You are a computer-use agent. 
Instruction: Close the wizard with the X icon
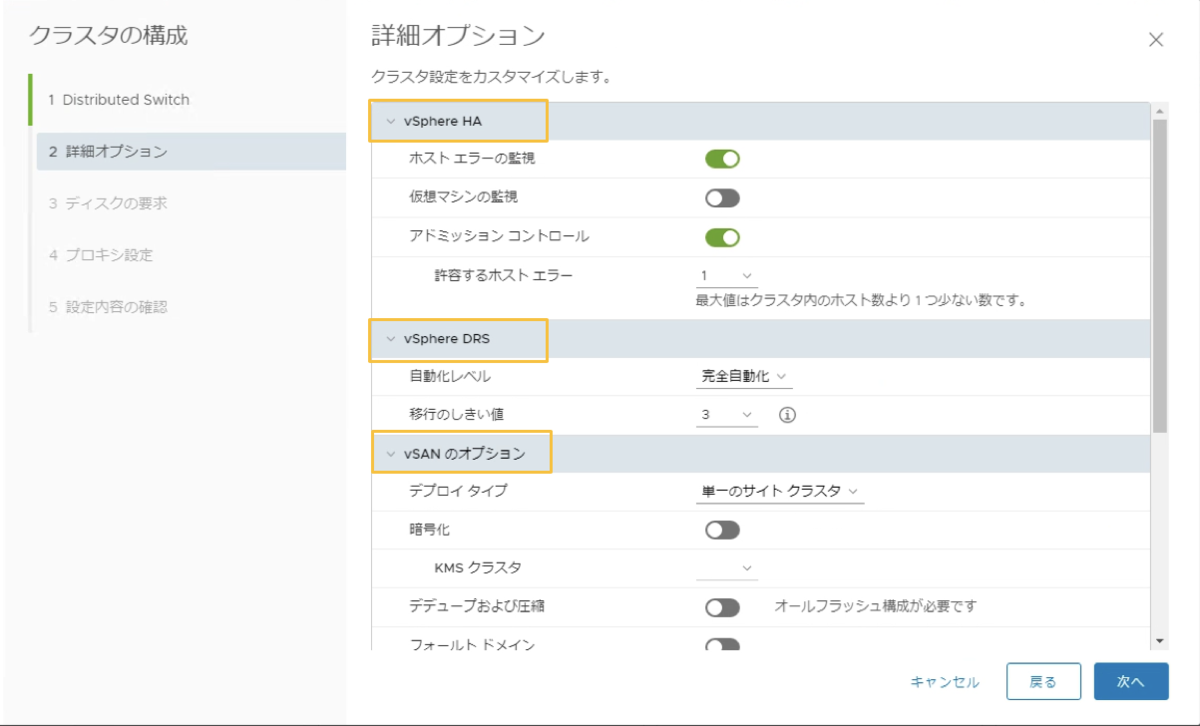[x=1156, y=40]
